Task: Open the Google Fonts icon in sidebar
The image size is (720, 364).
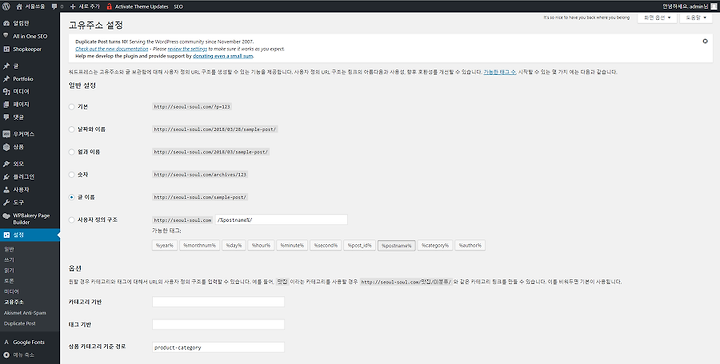Action: pyautogui.click(x=6, y=342)
